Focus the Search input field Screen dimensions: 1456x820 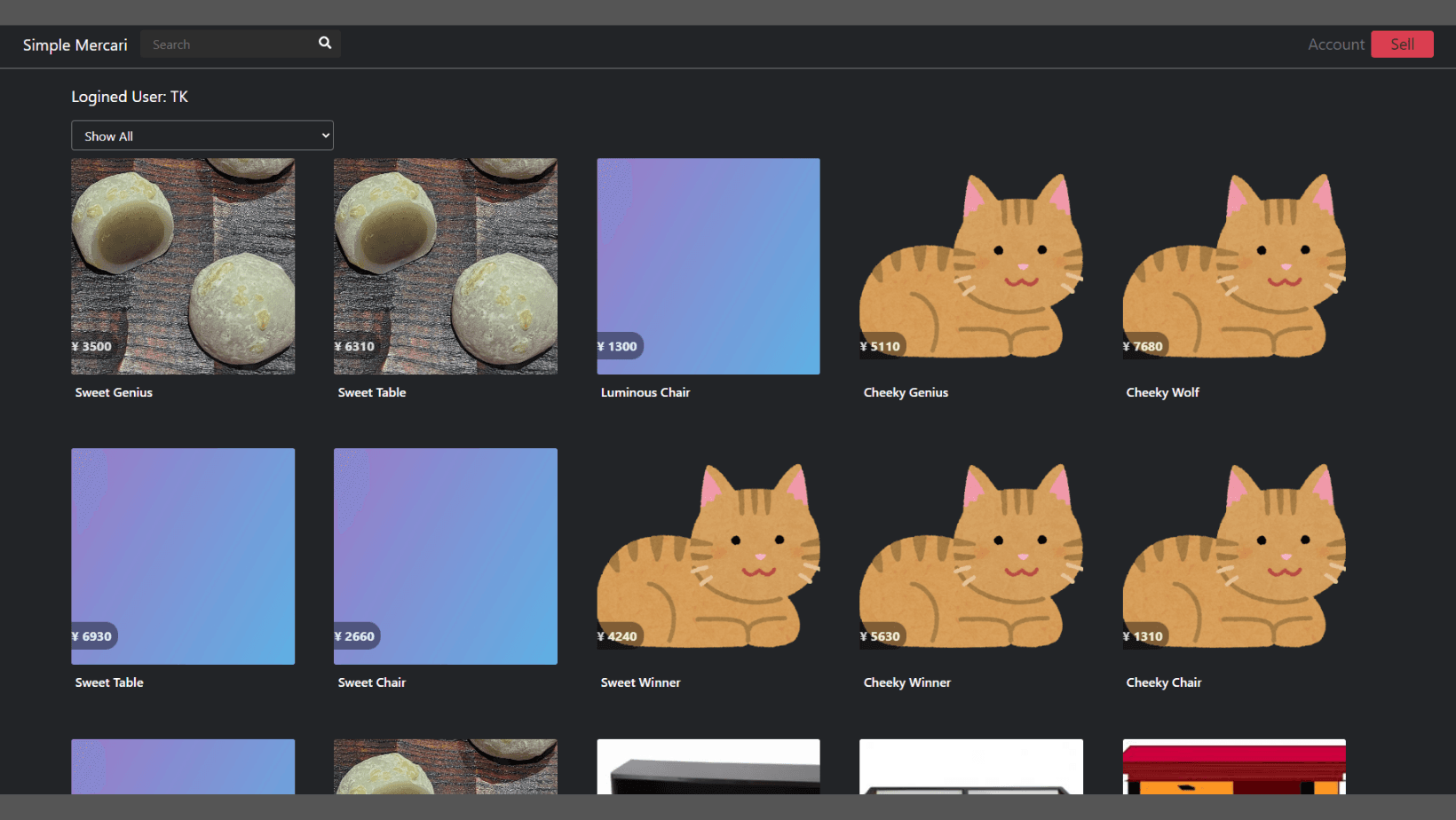[229, 44]
